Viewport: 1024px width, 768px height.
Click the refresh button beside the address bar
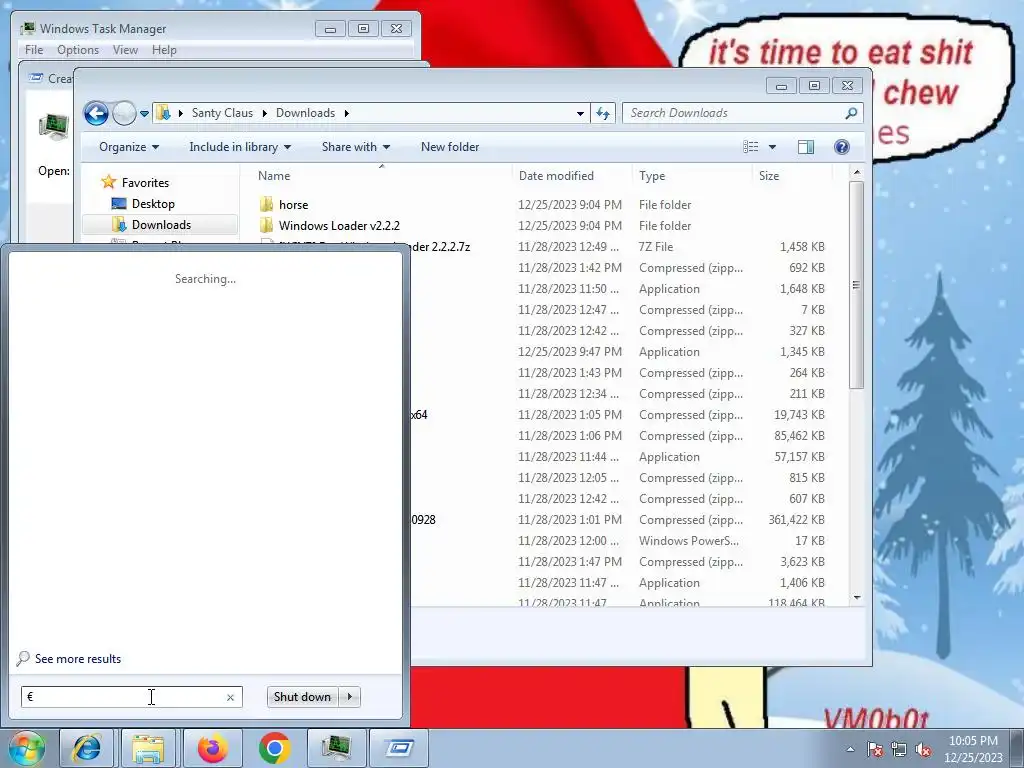(603, 114)
